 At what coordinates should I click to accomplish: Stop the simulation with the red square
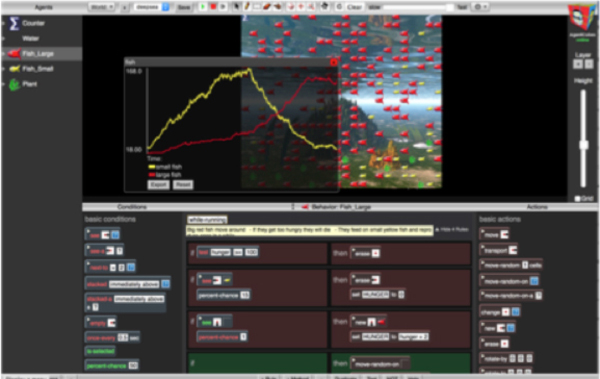[x=213, y=7]
